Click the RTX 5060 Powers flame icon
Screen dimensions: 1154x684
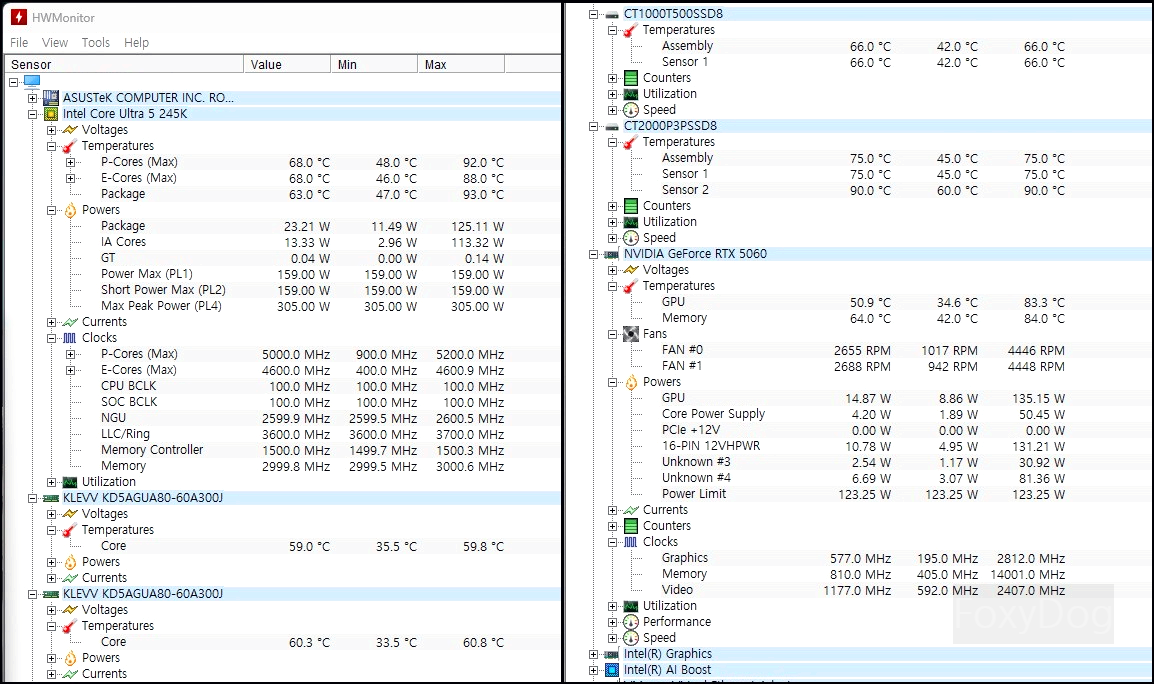(631, 382)
